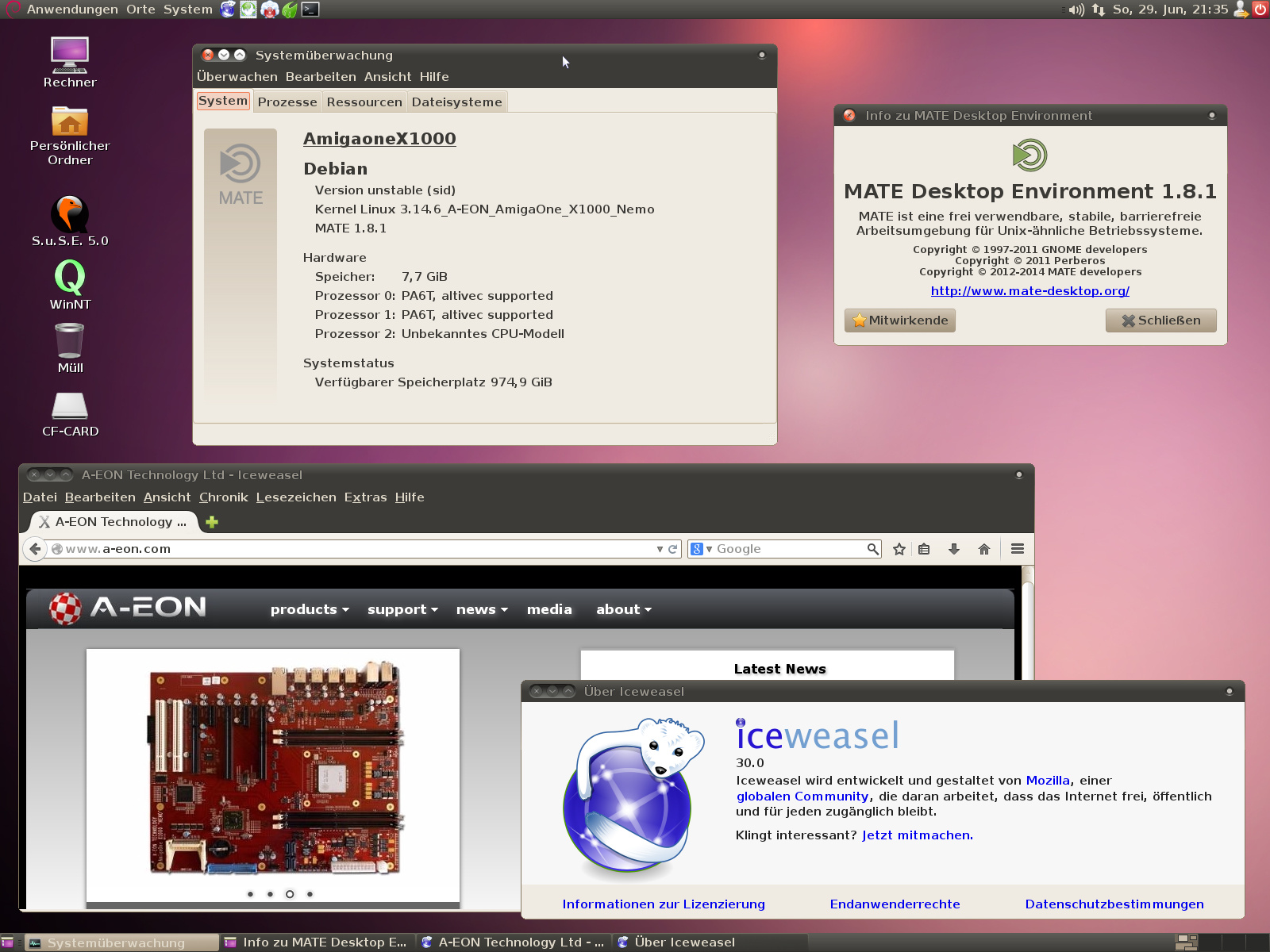Click the green leaf launcher in top panel
The width and height of the screenshot is (1270, 952).
tap(291, 10)
